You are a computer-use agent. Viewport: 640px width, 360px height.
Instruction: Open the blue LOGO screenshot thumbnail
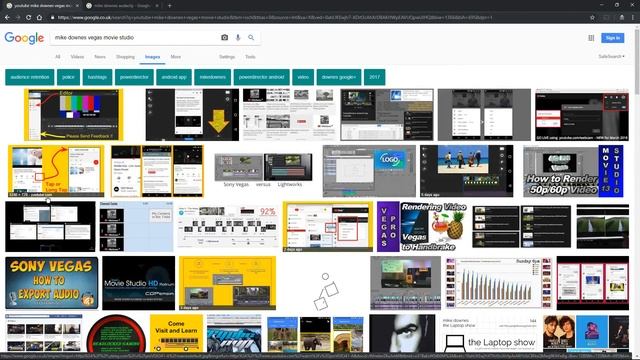(369, 171)
